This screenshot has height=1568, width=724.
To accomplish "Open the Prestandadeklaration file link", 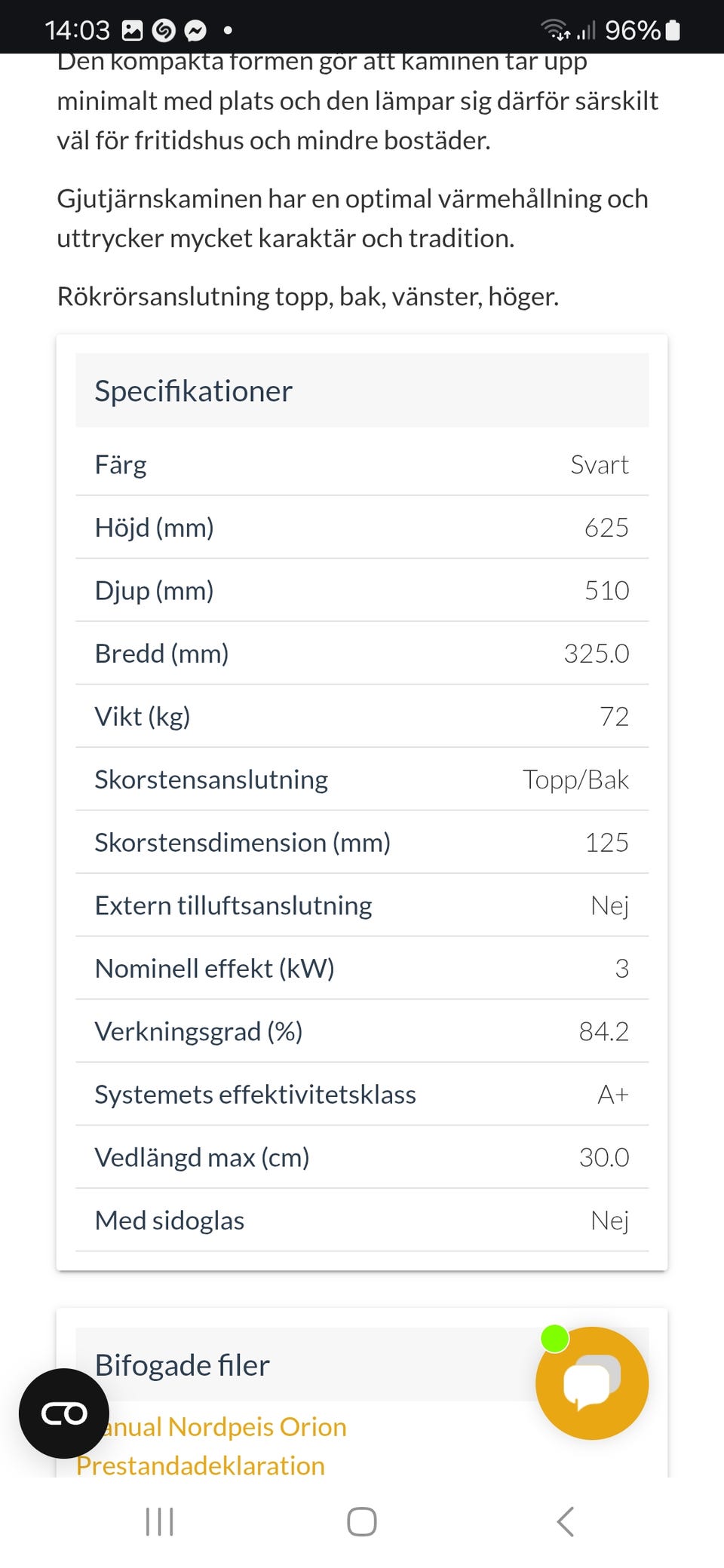I will pos(201,1465).
